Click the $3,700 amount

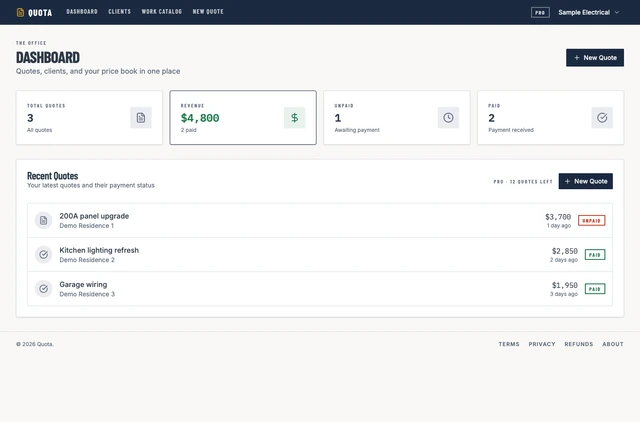(558, 217)
